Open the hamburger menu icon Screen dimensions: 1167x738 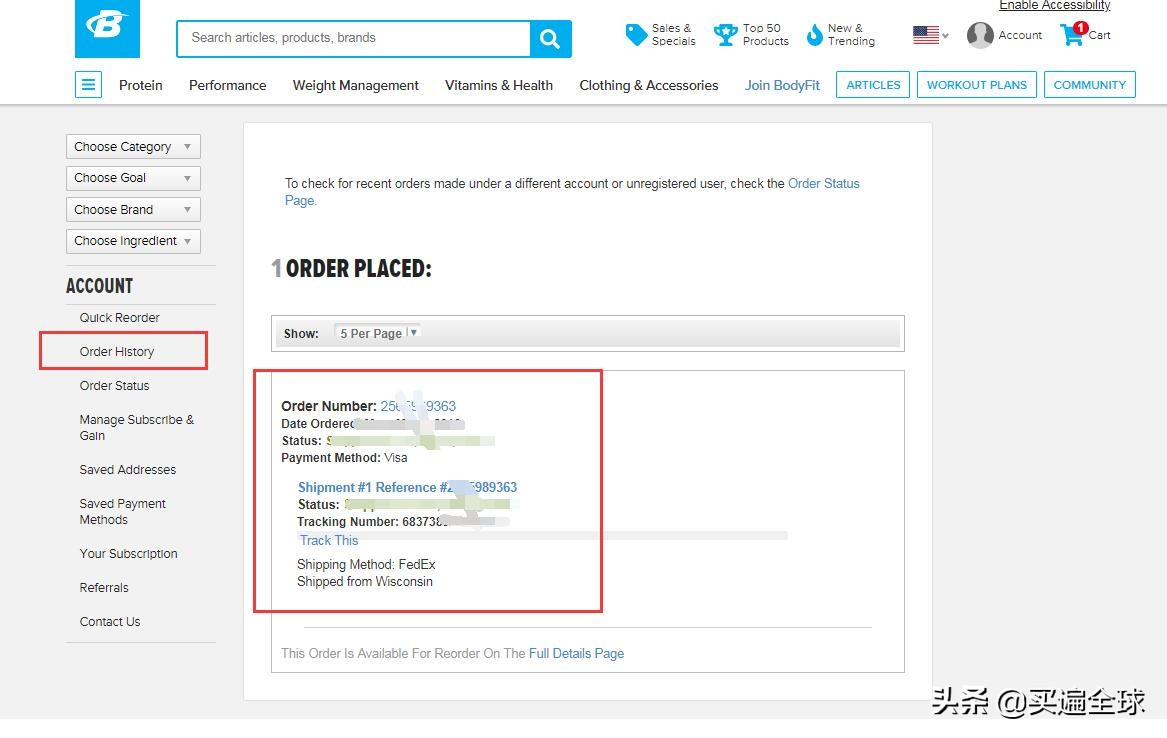click(x=88, y=85)
